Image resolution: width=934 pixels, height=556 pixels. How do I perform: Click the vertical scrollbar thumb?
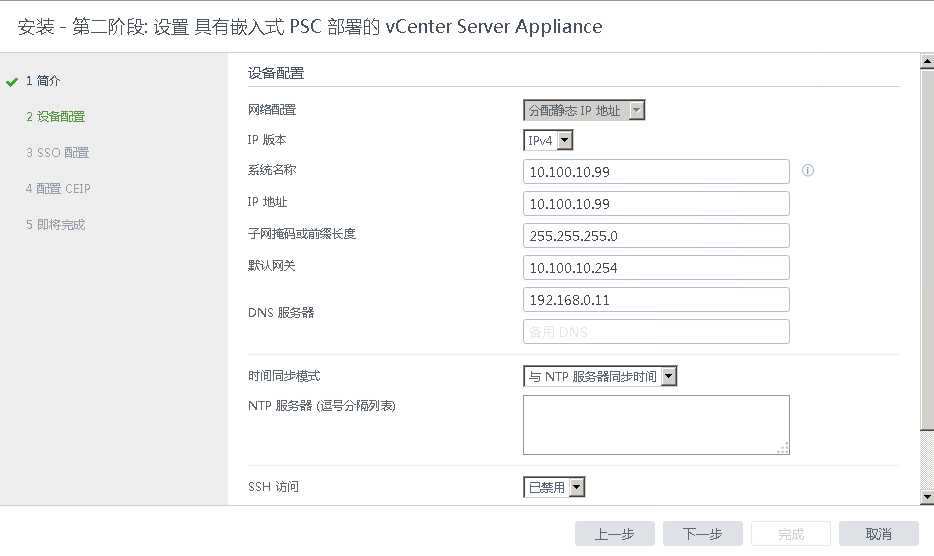click(x=927, y=248)
